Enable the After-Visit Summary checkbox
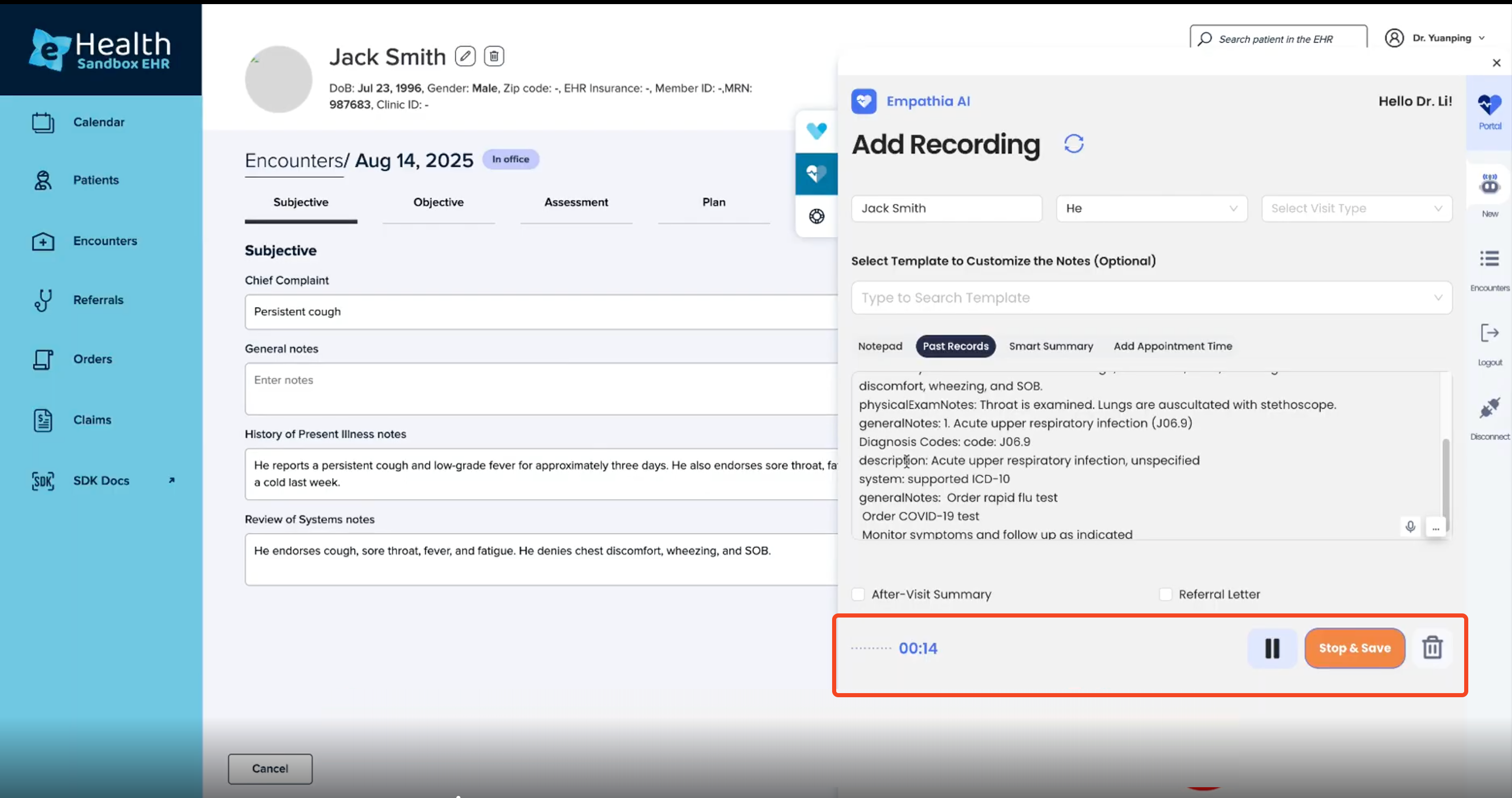 [858, 594]
